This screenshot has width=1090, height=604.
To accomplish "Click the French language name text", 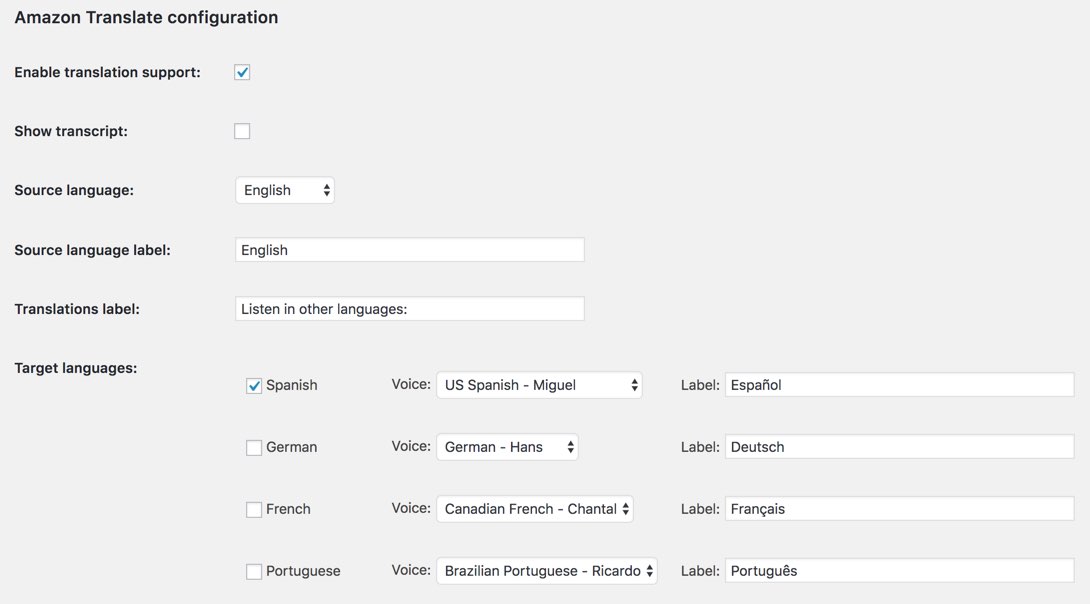I will pos(288,509).
